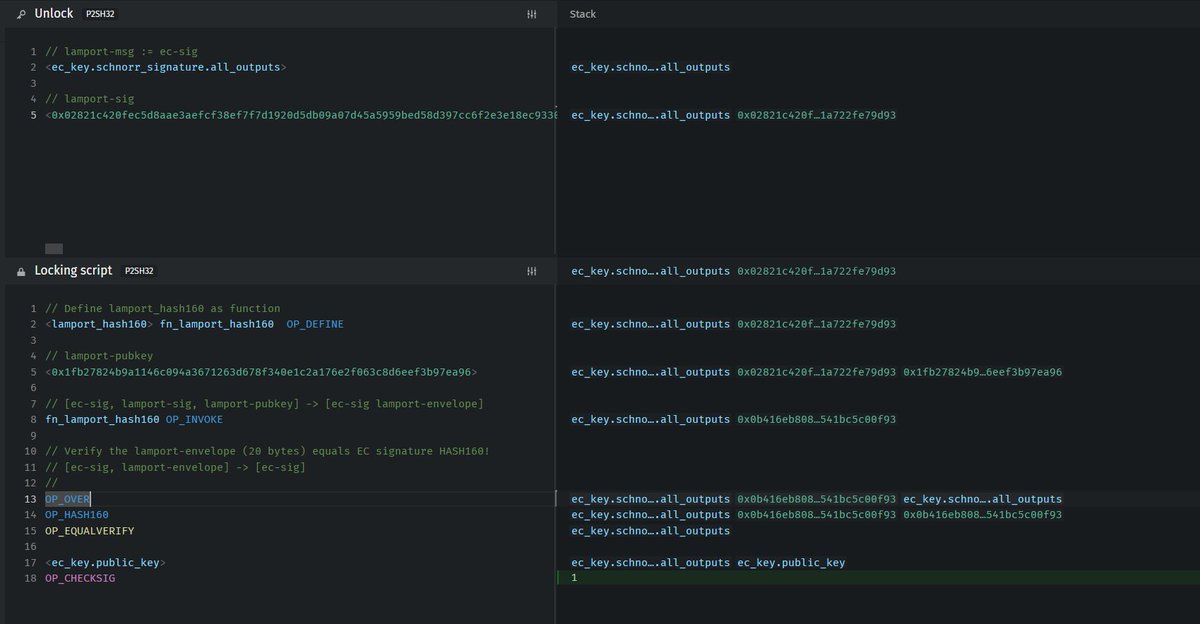
Task: Click lone stack item on unlock line 2 row
Action: [x=651, y=67]
